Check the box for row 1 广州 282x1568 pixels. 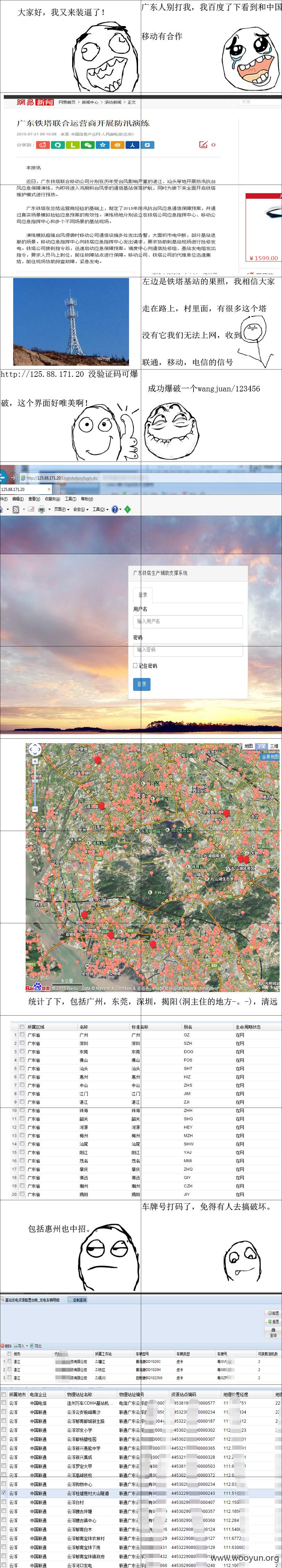(x=23, y=1035)
